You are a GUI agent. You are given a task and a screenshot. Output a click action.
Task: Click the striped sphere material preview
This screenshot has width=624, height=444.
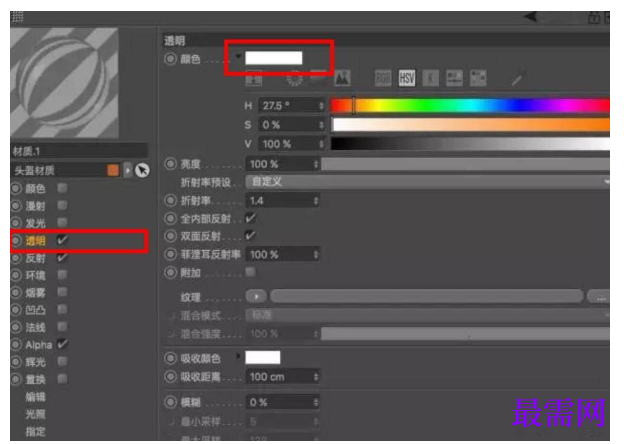pyautogui.click(x=64, y=82)
